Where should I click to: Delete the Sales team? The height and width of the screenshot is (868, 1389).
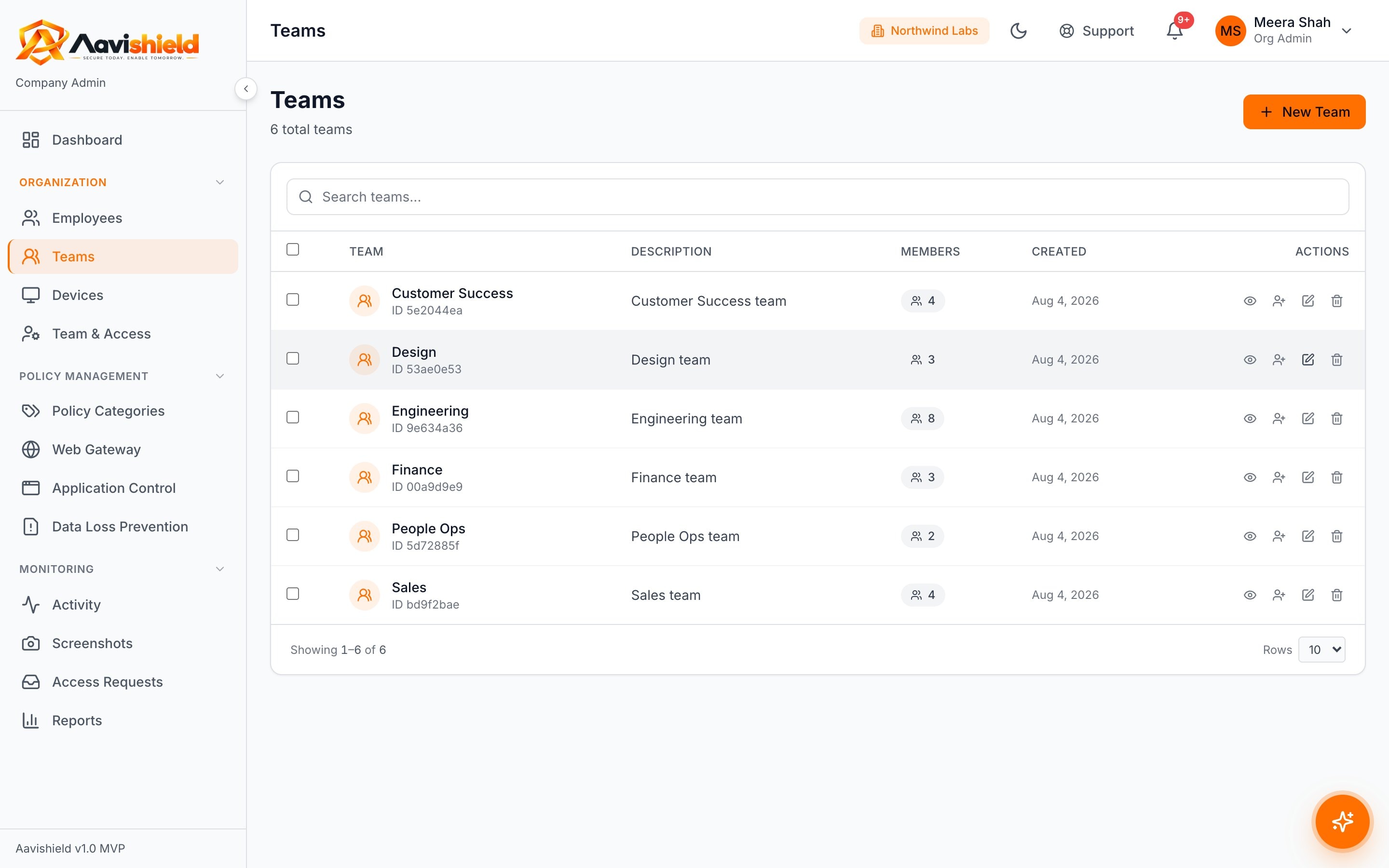click(x=1336, y=596)
